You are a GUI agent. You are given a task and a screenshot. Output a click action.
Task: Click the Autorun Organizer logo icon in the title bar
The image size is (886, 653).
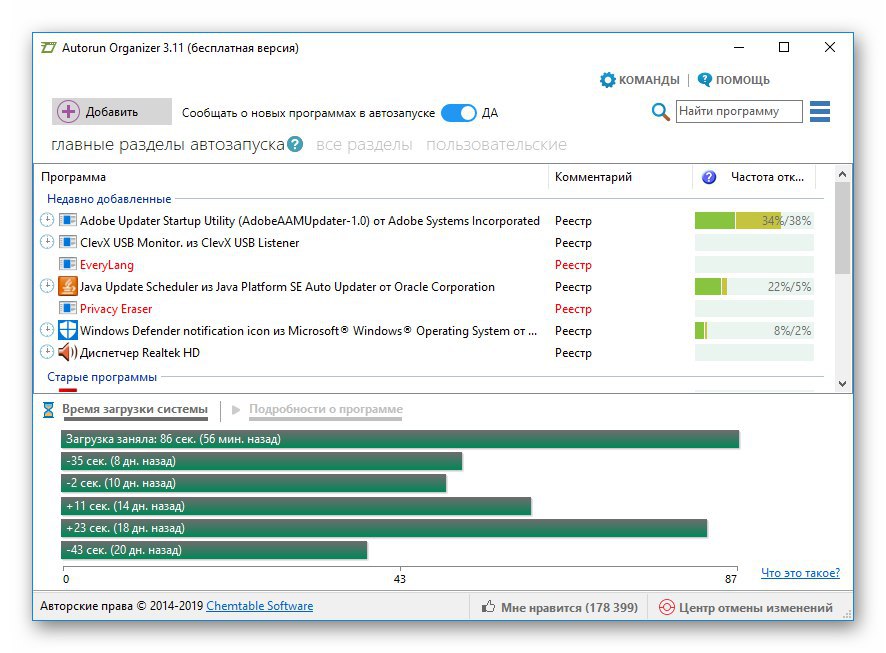pos(49,48)
